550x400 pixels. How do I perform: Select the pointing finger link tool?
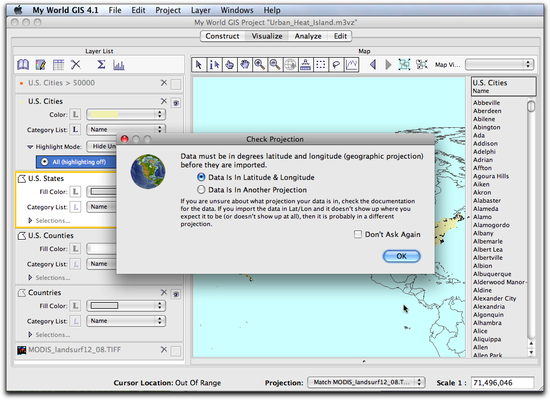229,65
